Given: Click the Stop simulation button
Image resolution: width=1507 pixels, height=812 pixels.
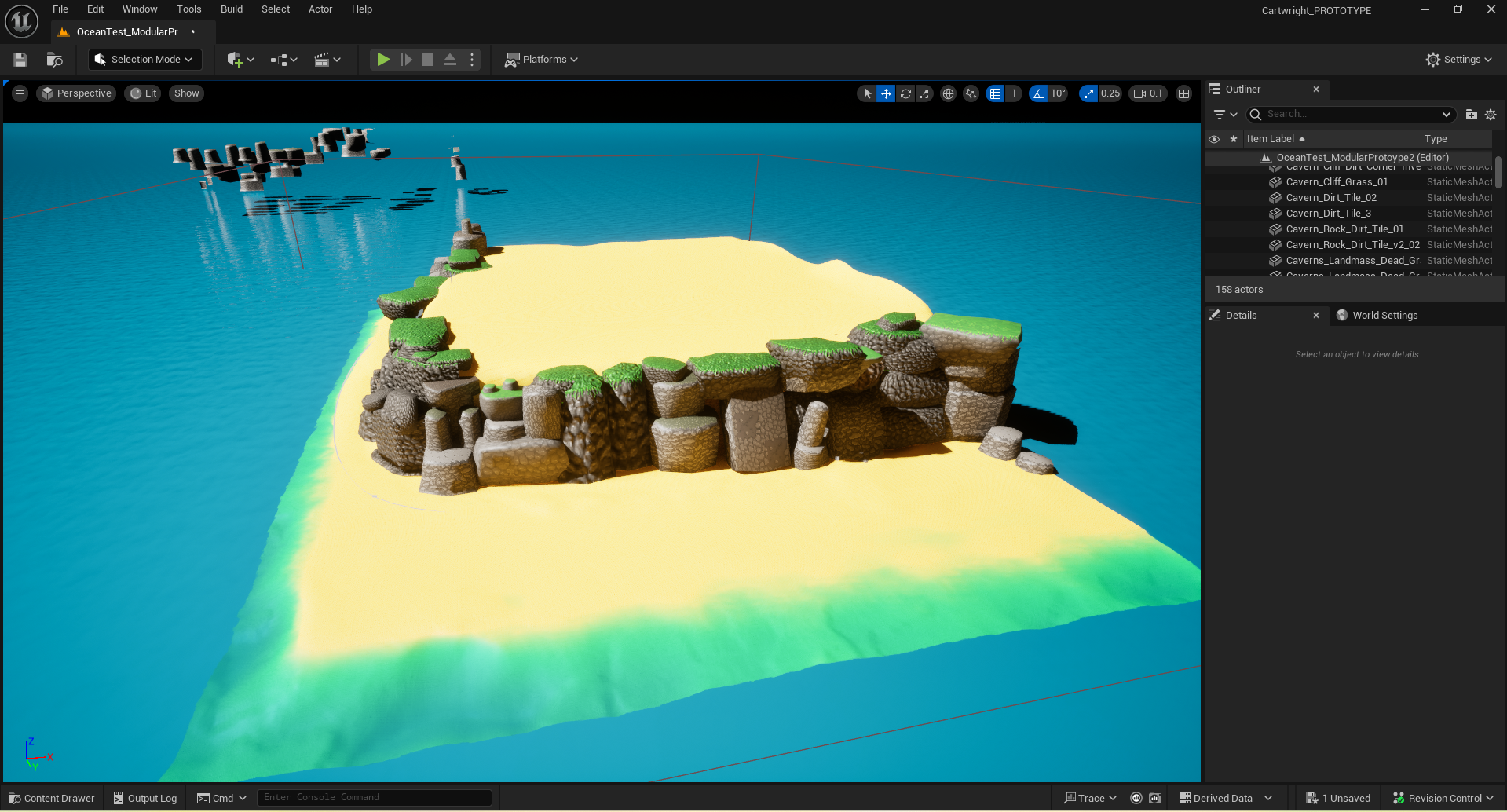Looking at the screenshot, I should 428,60.
